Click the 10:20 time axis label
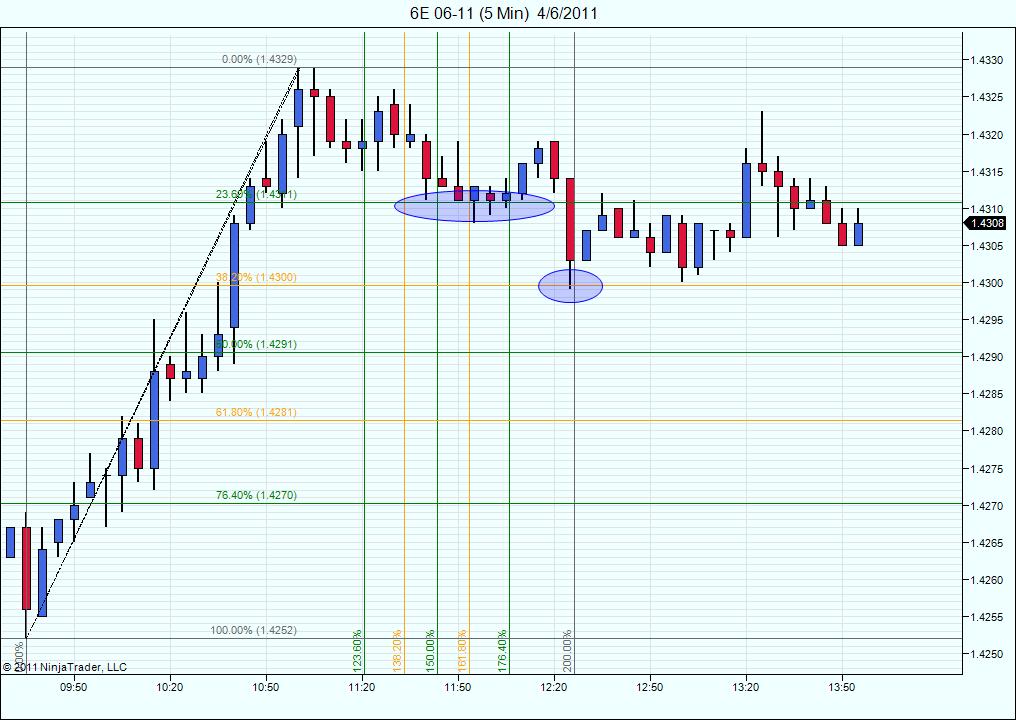This screenshot has width=1016, height=720. [169, 687]
